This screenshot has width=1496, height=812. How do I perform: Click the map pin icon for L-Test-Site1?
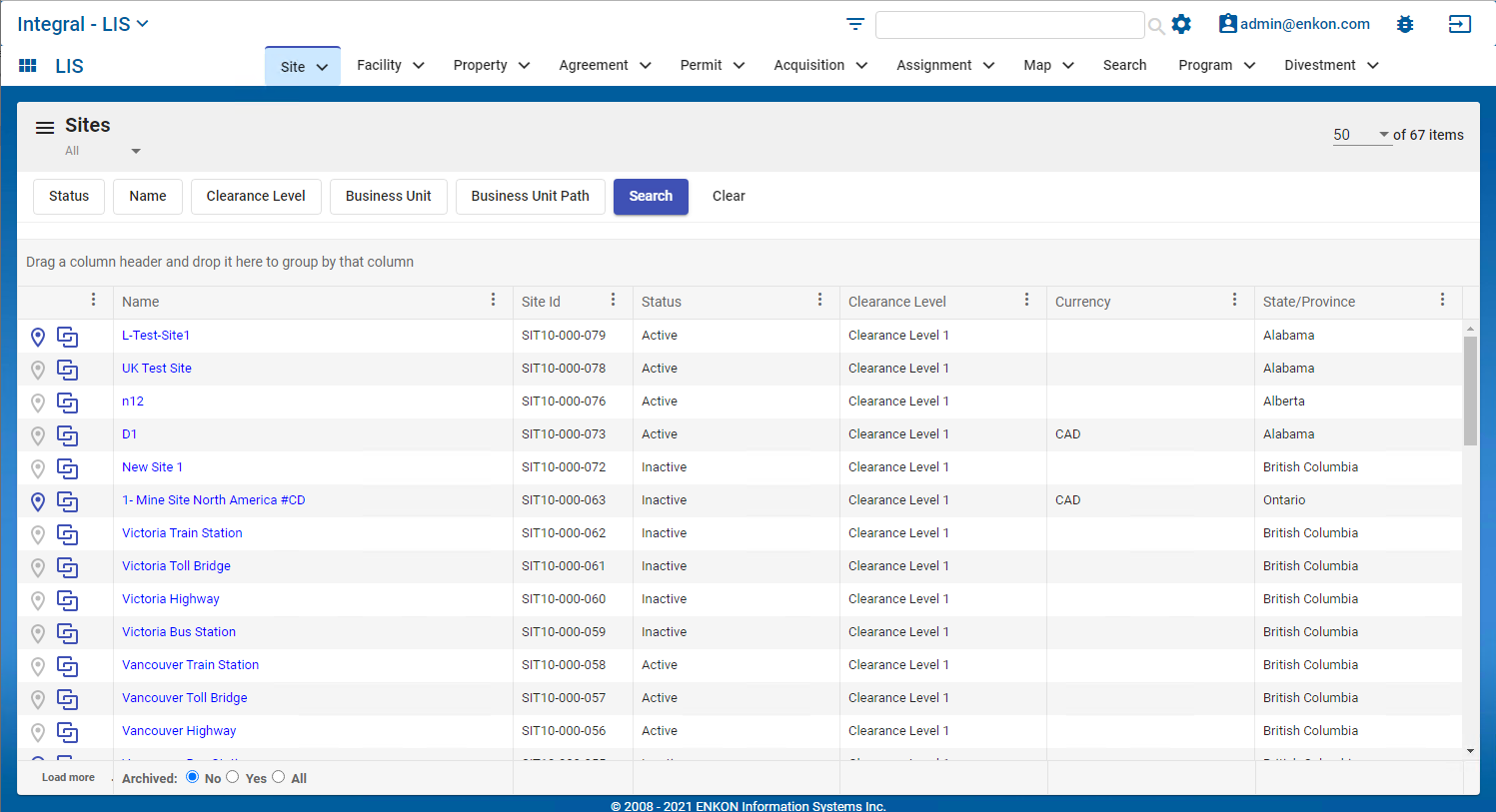pyautogui.click(x=38, y=337)
